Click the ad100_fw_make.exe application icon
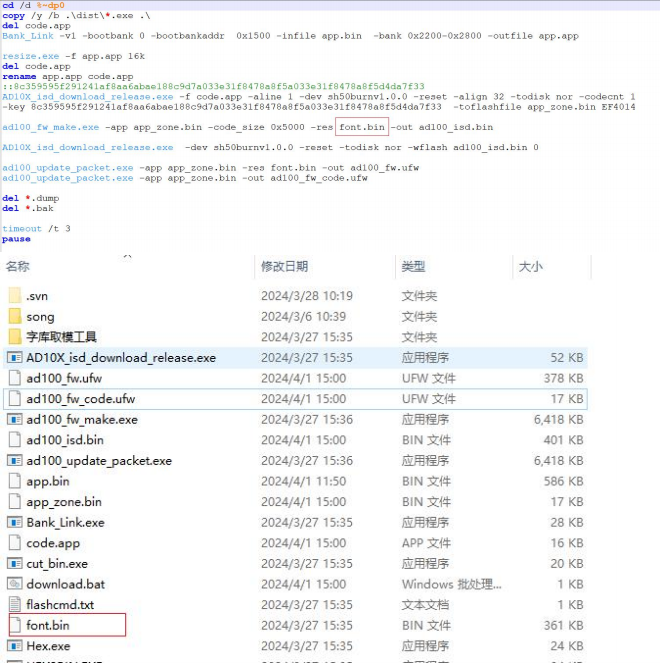 pos(15,419)
